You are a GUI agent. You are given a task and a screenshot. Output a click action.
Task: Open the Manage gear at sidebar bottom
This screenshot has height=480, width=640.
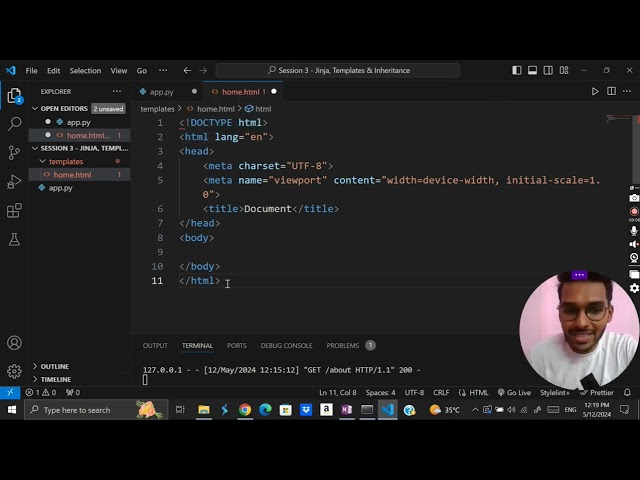pyautogui.click(x=14, y=371)
